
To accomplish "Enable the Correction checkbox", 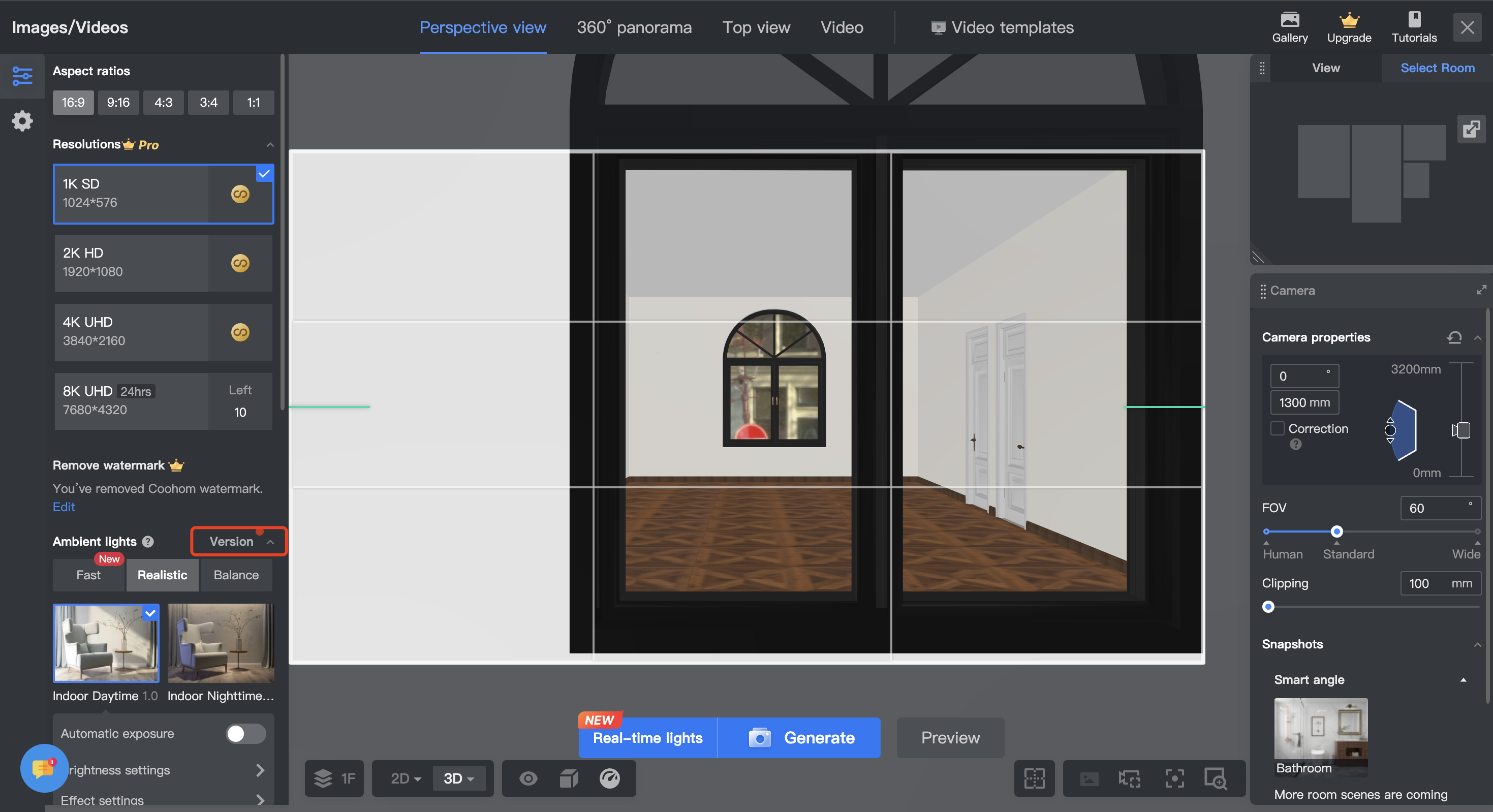I will (1277, 428).
